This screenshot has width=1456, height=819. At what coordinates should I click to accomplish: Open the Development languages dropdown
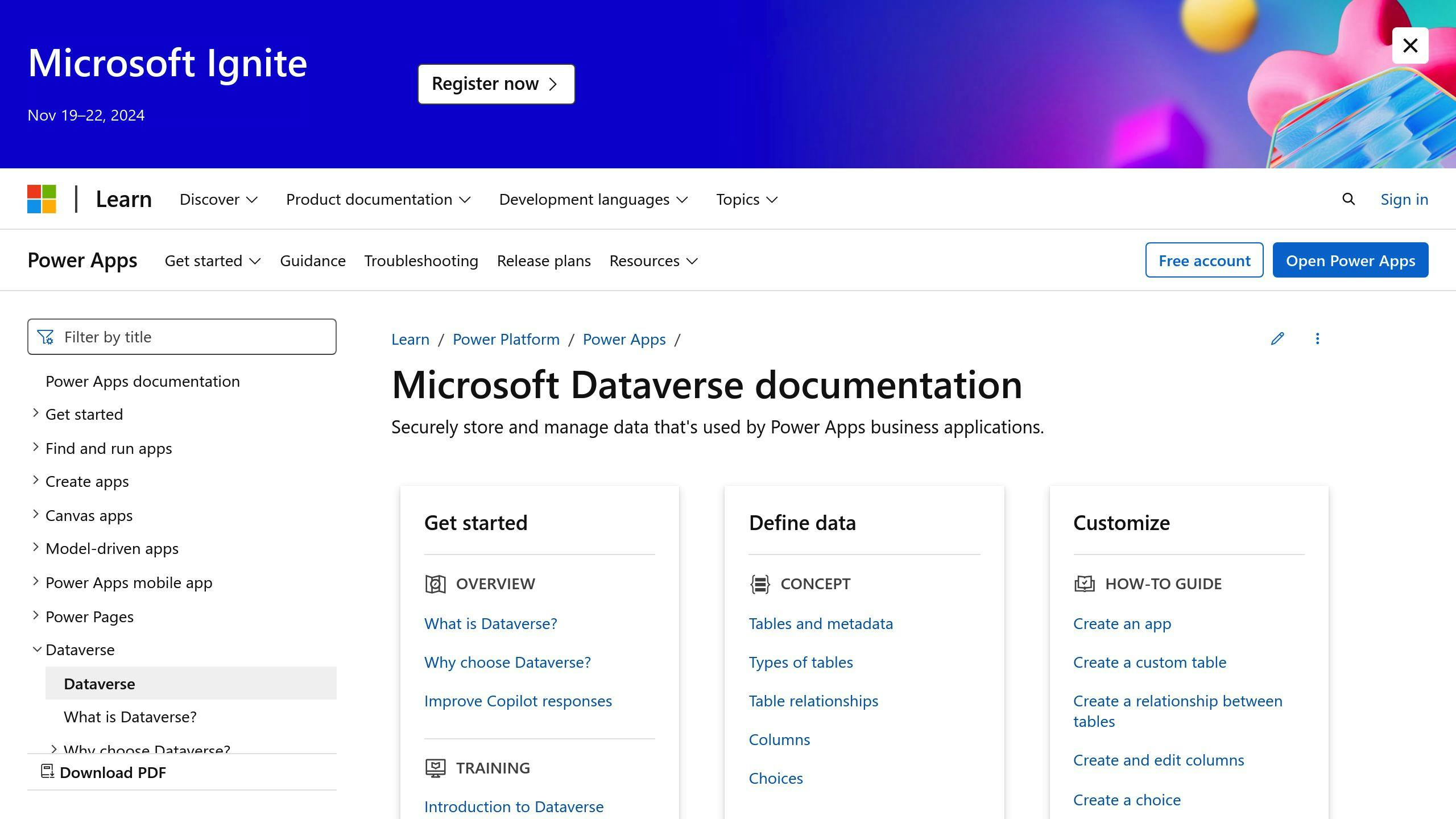pos(594,200)
